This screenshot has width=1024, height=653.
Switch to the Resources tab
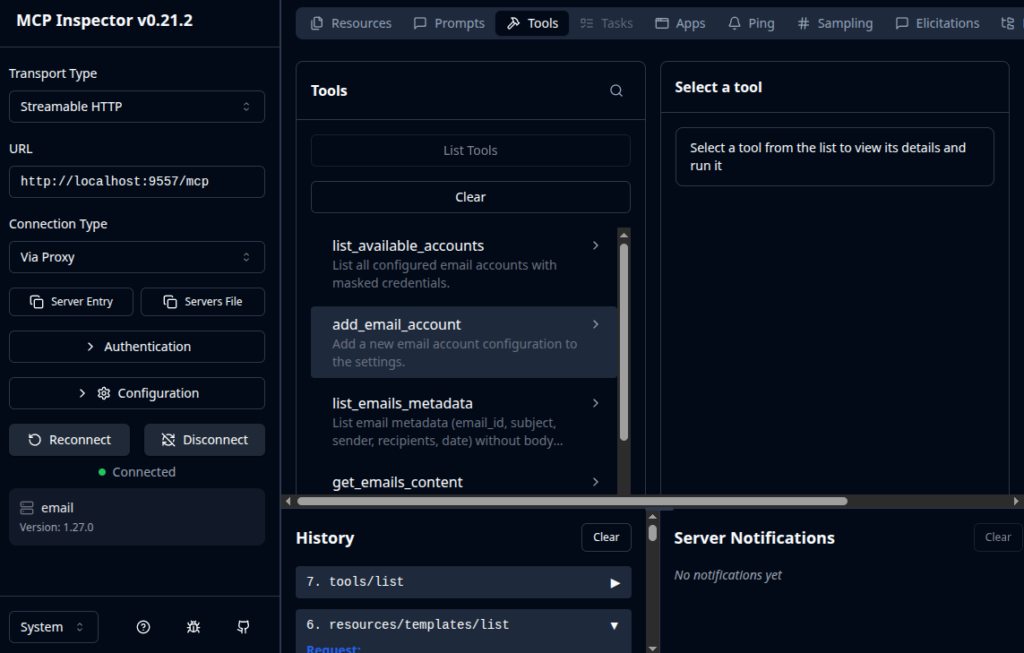(x=351, y=24)
